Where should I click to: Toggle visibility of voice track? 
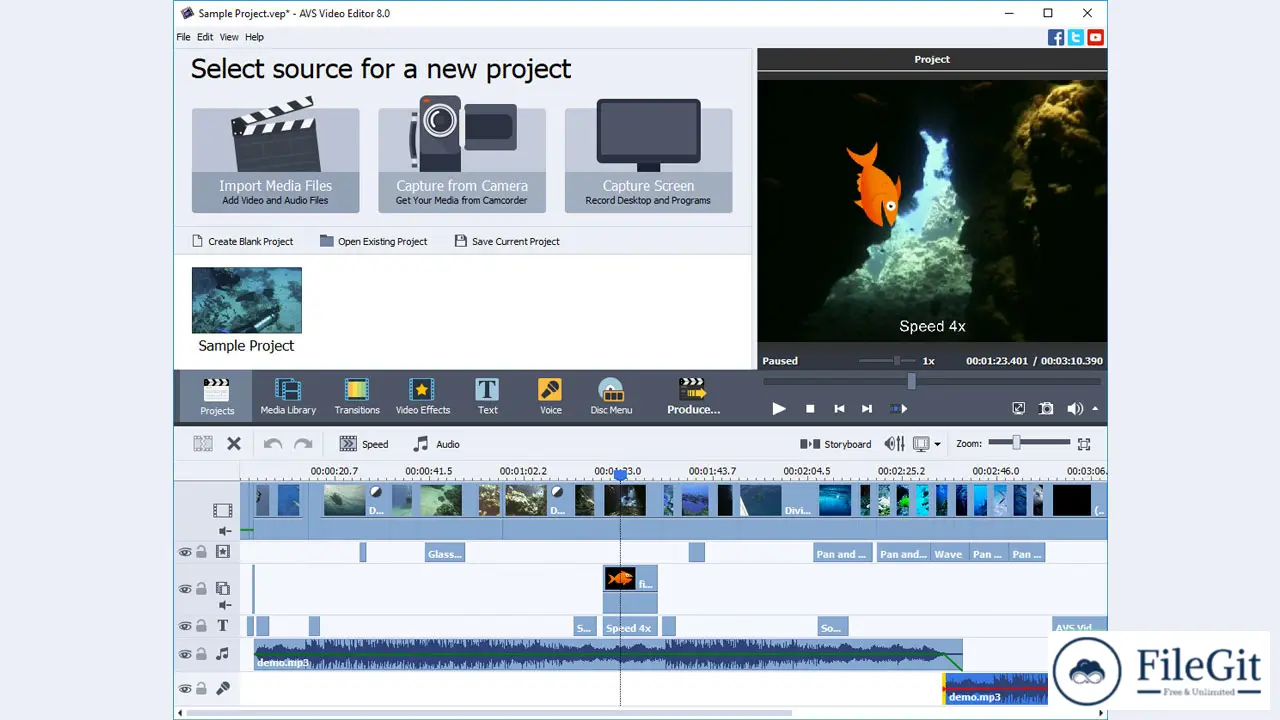(x=184, y=689)
